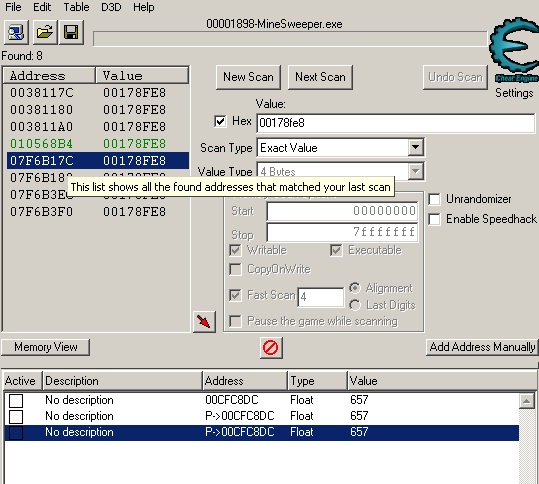
Task: Click the Start address field
Action: [342, 211]
